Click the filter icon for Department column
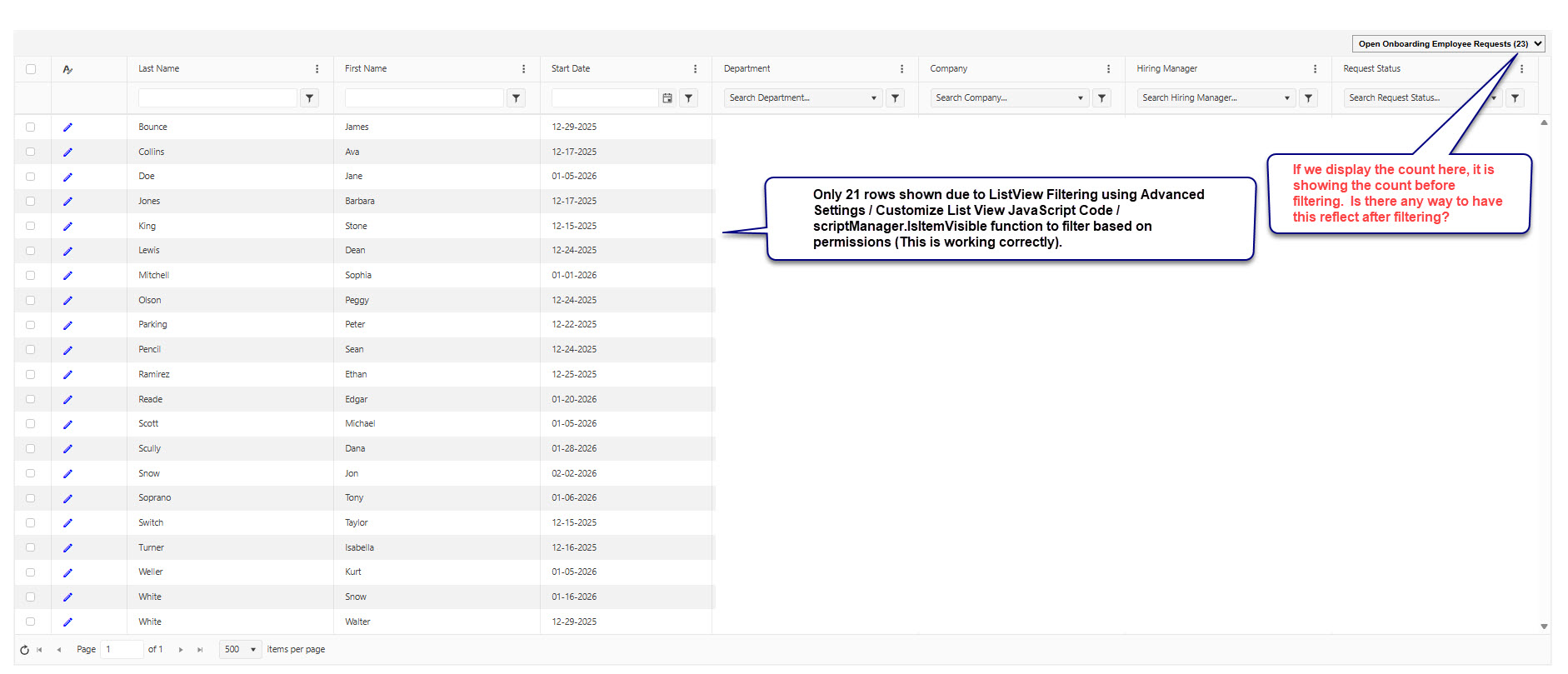 click(895, 98)
